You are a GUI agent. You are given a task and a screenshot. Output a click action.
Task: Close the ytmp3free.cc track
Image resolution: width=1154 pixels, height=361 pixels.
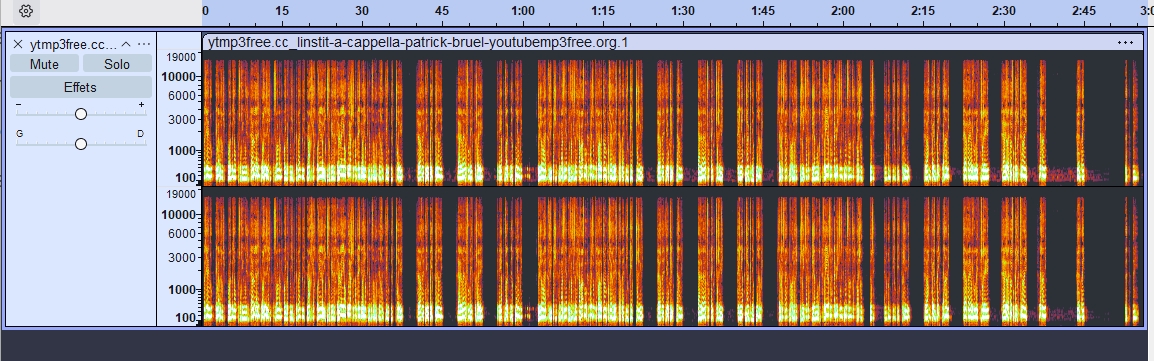tap(18, 44)
